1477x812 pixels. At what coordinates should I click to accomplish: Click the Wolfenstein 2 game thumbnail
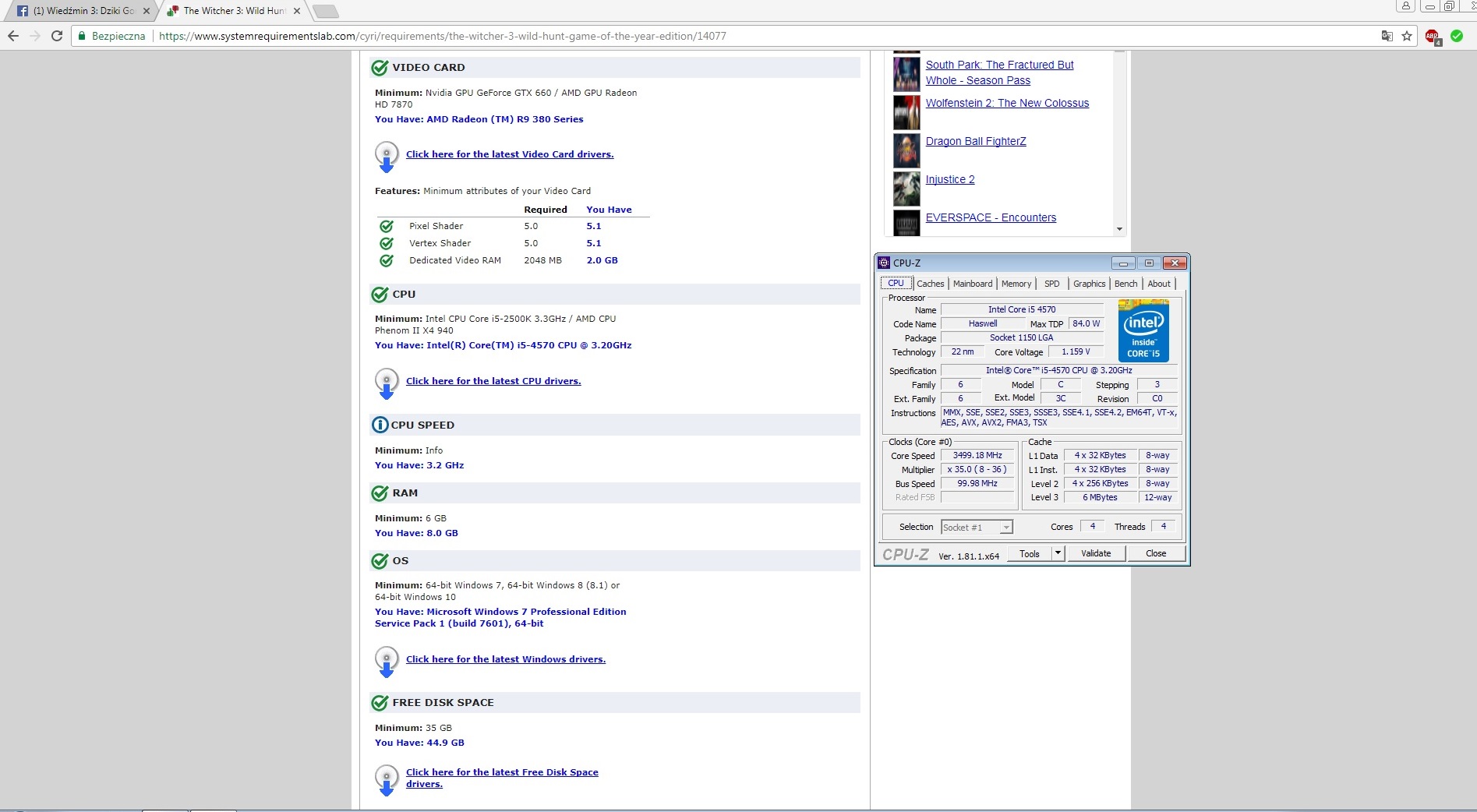906,112
